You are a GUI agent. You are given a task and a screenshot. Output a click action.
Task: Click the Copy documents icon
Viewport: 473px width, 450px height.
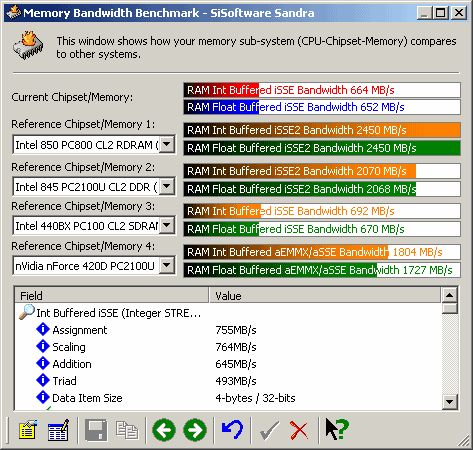pyautogui.click(x=127, y=430)
